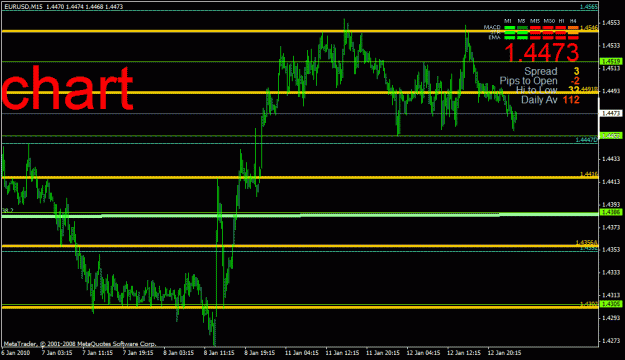Click the M1 timeframe column header
This screenshot has height=360, width=625.
pos(508,21)
